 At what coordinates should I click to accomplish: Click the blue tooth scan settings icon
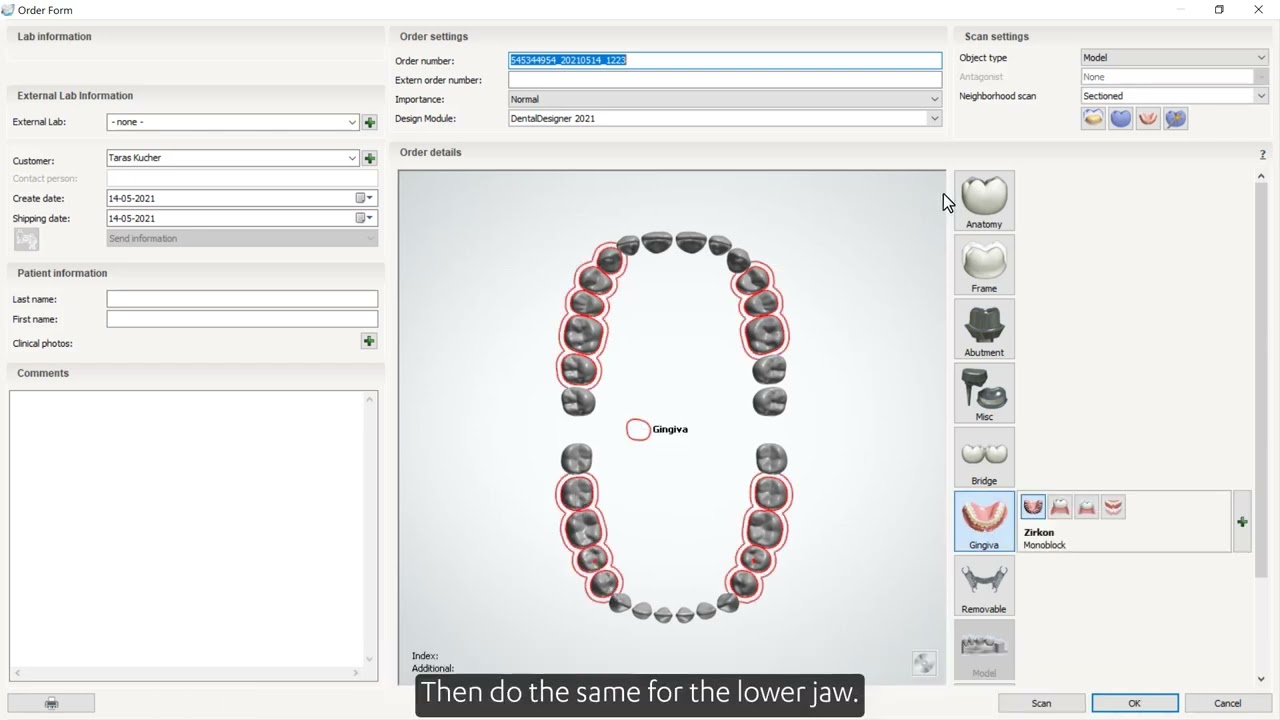1121,118
